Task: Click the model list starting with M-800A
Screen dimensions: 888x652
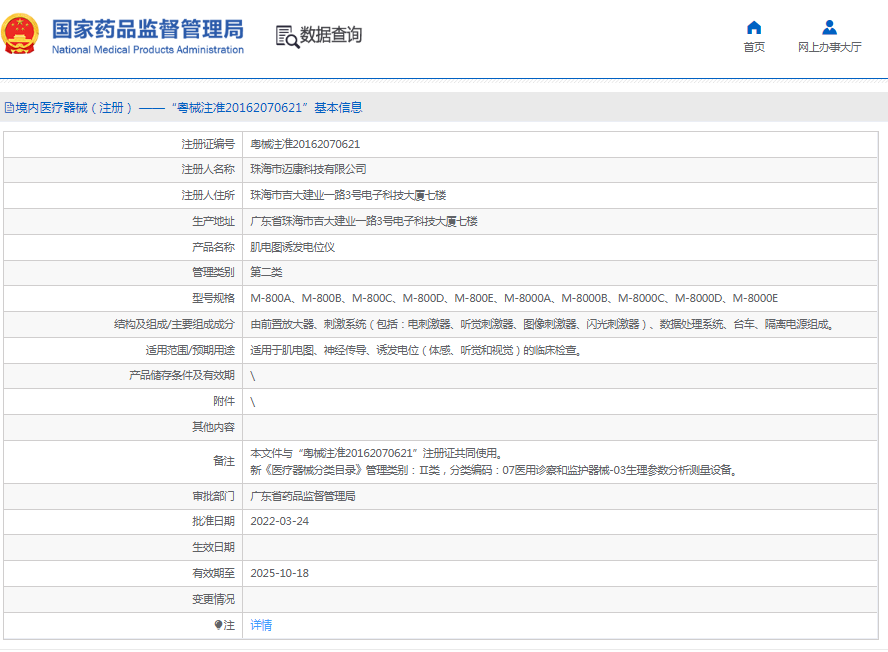Action: [x=513, y=298]
